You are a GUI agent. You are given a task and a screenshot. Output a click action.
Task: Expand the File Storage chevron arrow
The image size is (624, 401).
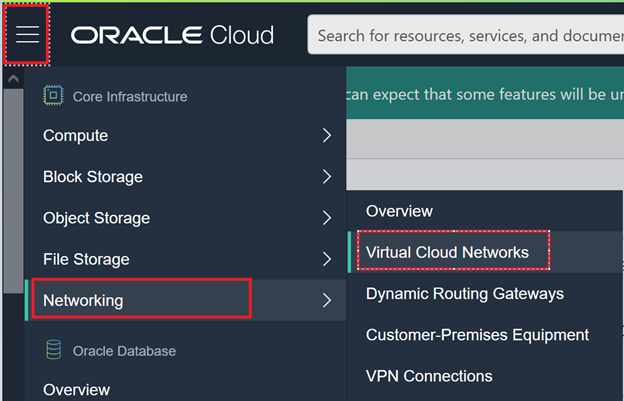(327, 259)
